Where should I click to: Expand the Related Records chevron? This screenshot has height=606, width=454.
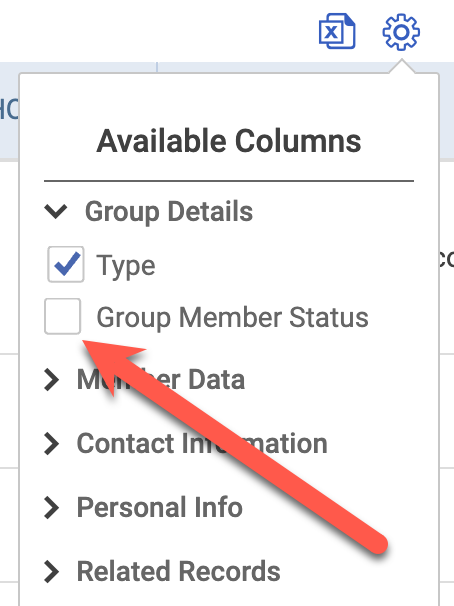point(51,571)
